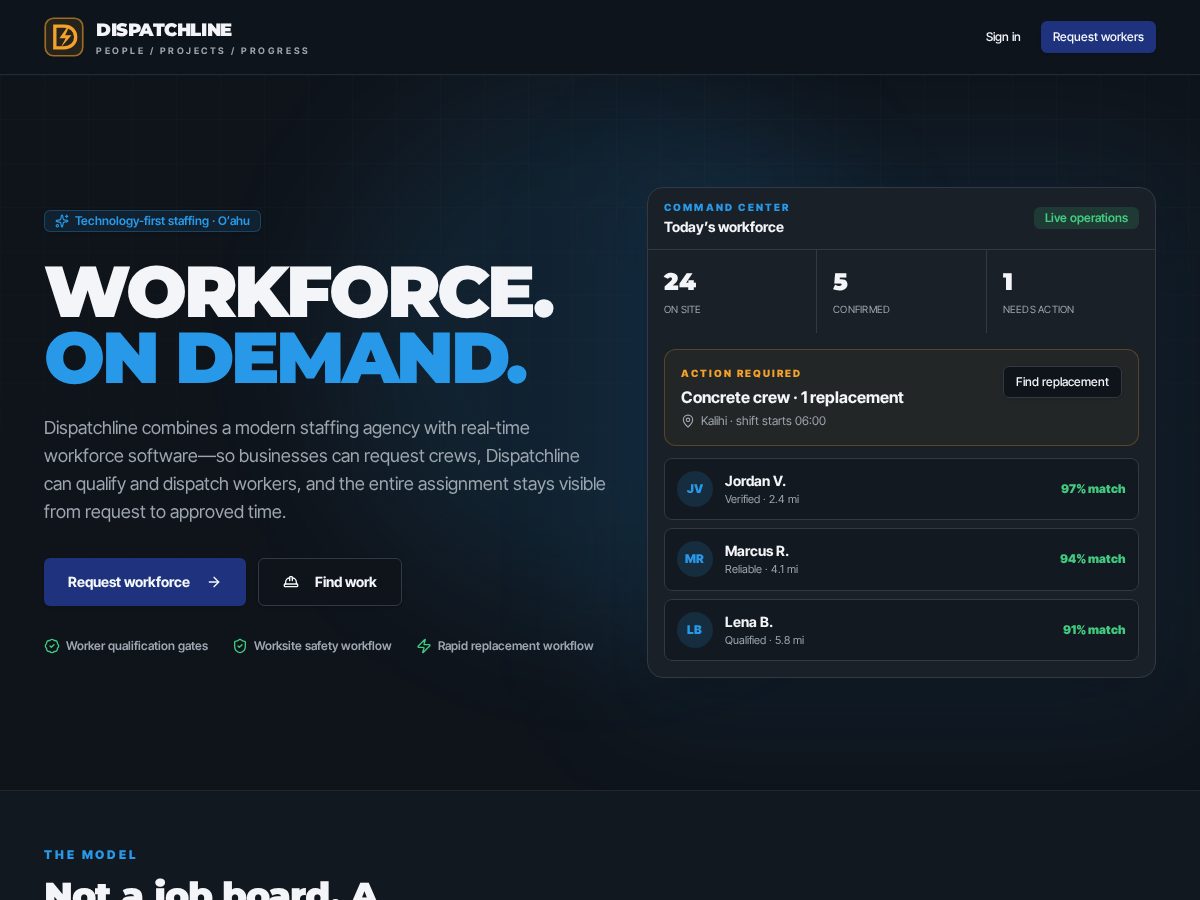The image size is (1200, 900).
Task: Click the Dispatchline lightning bolt logo
Action: point(64,37)
